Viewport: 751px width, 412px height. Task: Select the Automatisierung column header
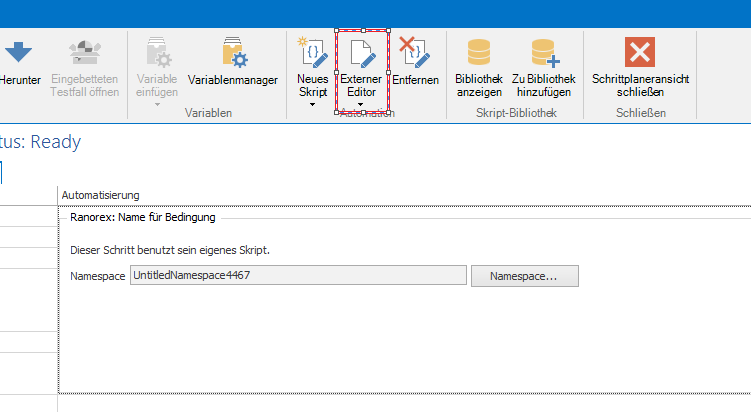100,195
